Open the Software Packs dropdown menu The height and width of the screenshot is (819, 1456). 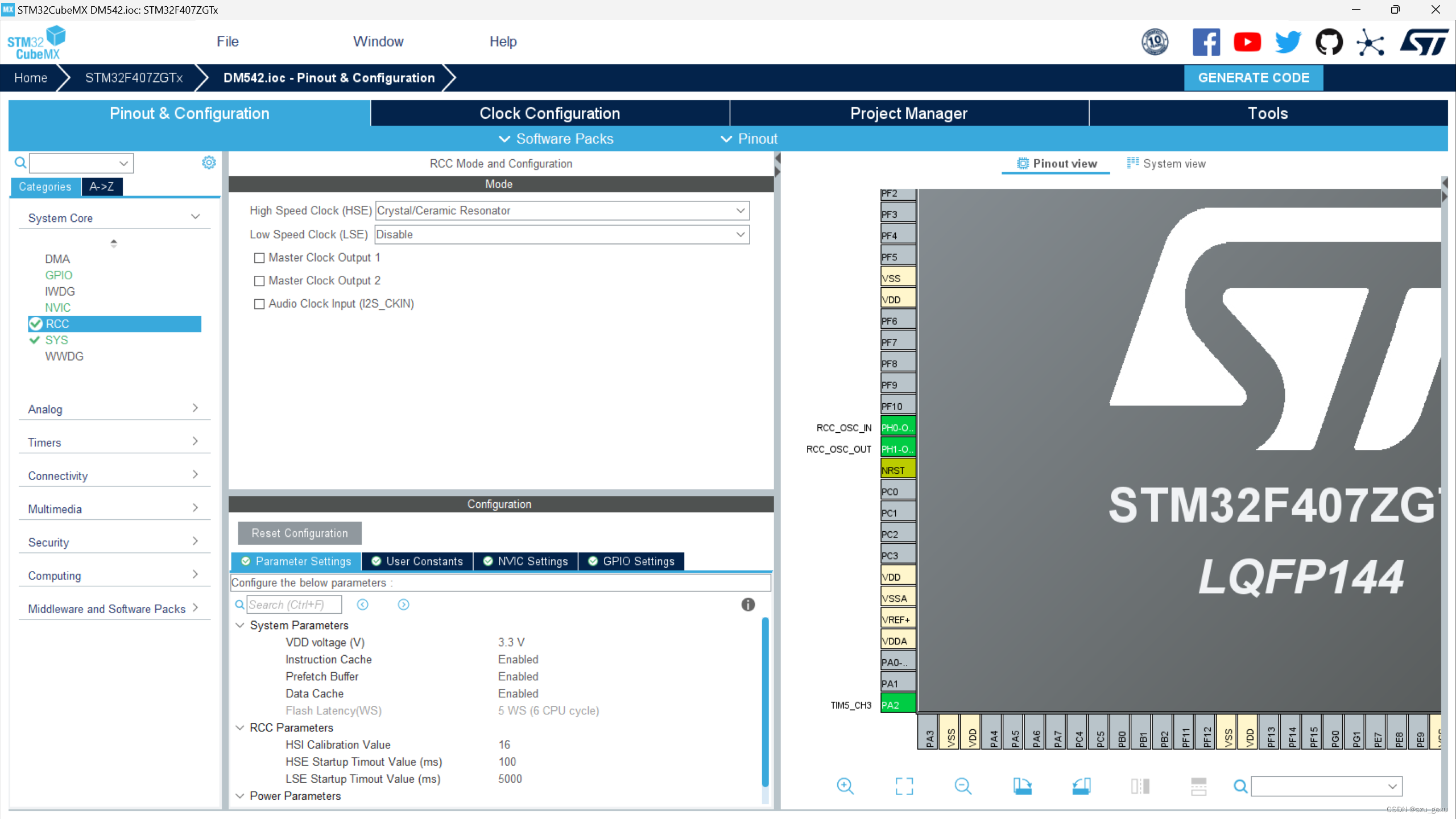pos(556,139)
